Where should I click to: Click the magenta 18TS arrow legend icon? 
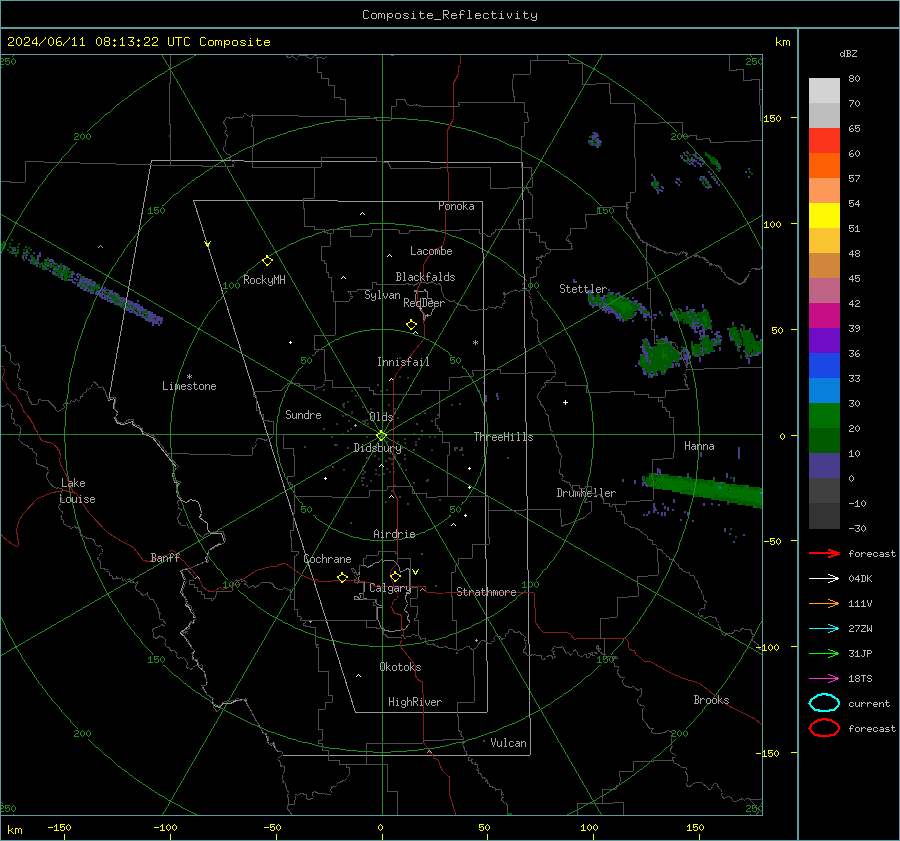[824, 679]
